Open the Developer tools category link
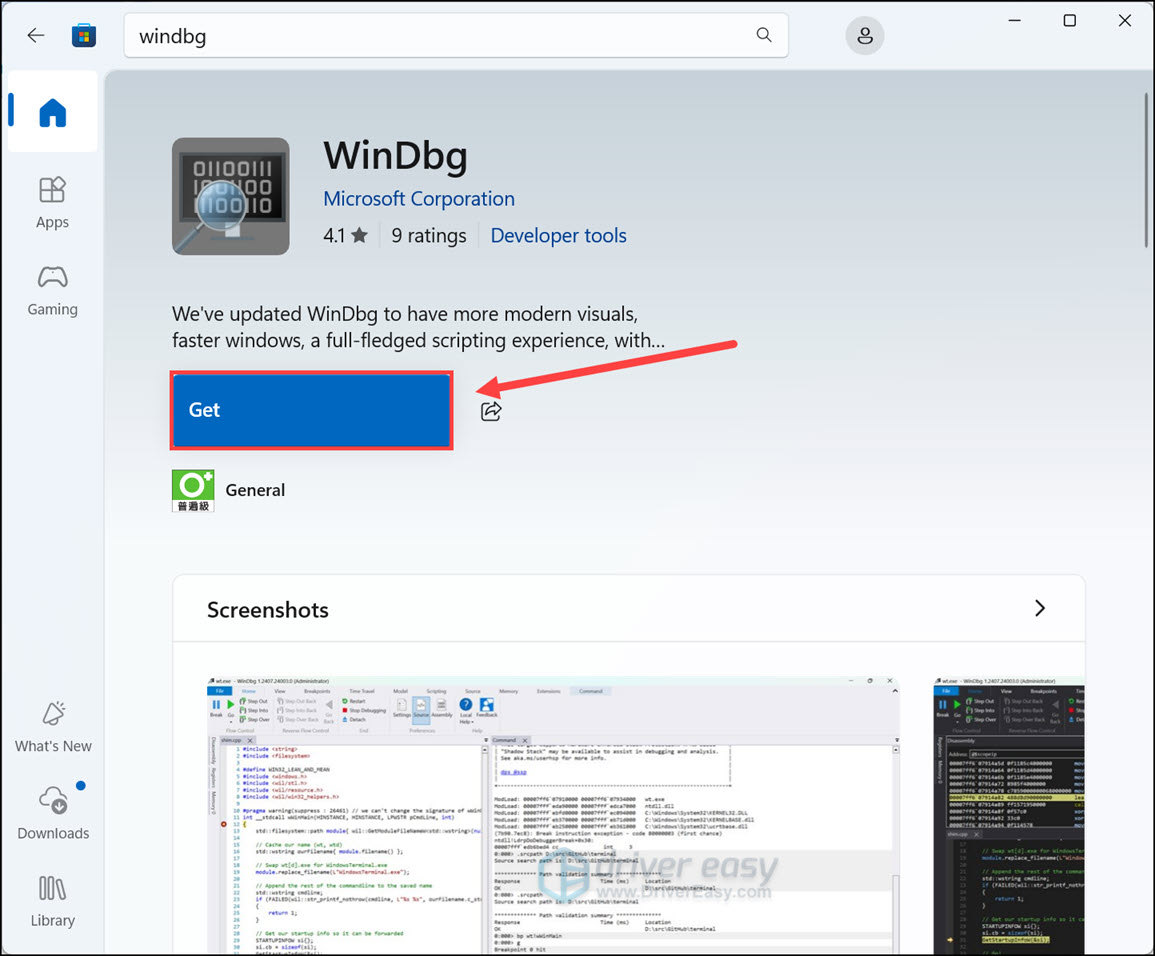The width and height of the screenshot is (1155, 956). [x=558, y=236]
